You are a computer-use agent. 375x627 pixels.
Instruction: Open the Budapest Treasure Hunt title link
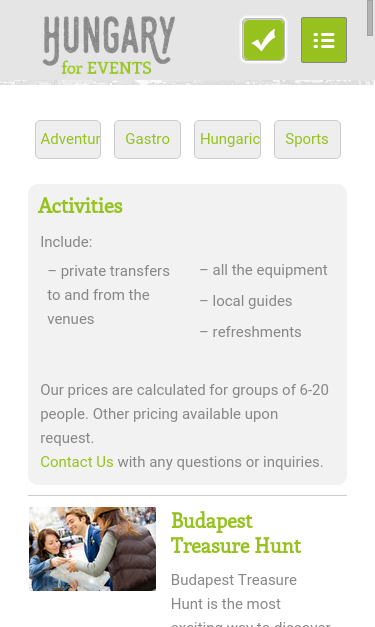click(236, 533)
